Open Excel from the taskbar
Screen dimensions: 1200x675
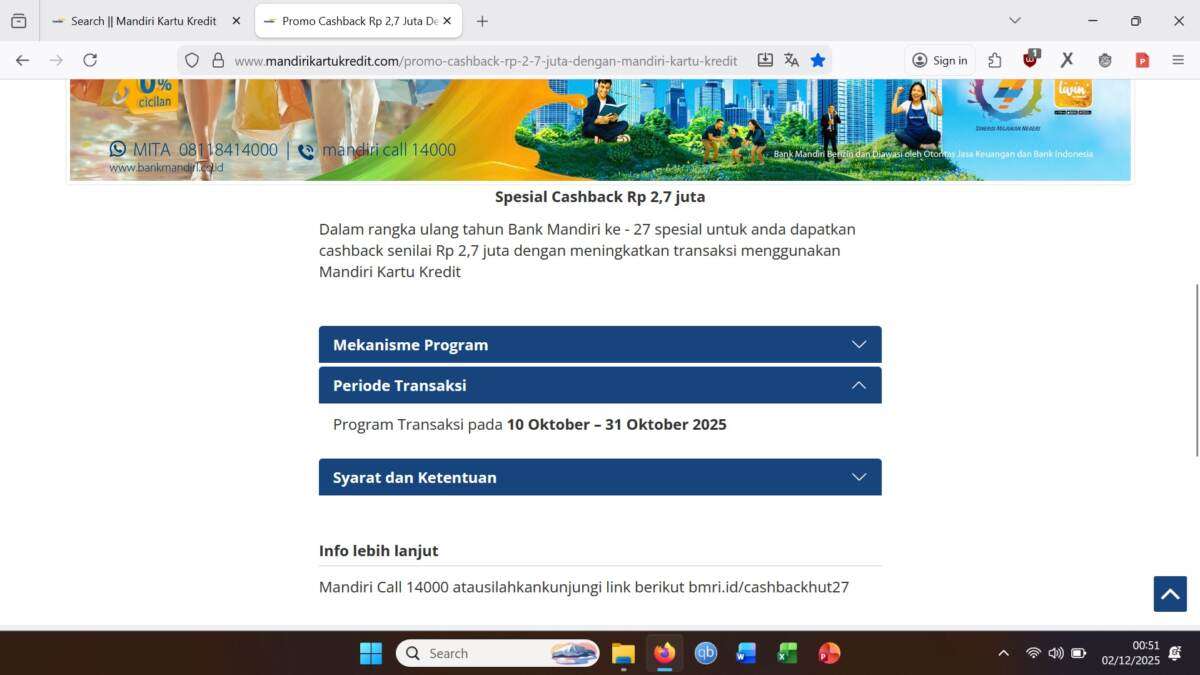tap(787, 653)
